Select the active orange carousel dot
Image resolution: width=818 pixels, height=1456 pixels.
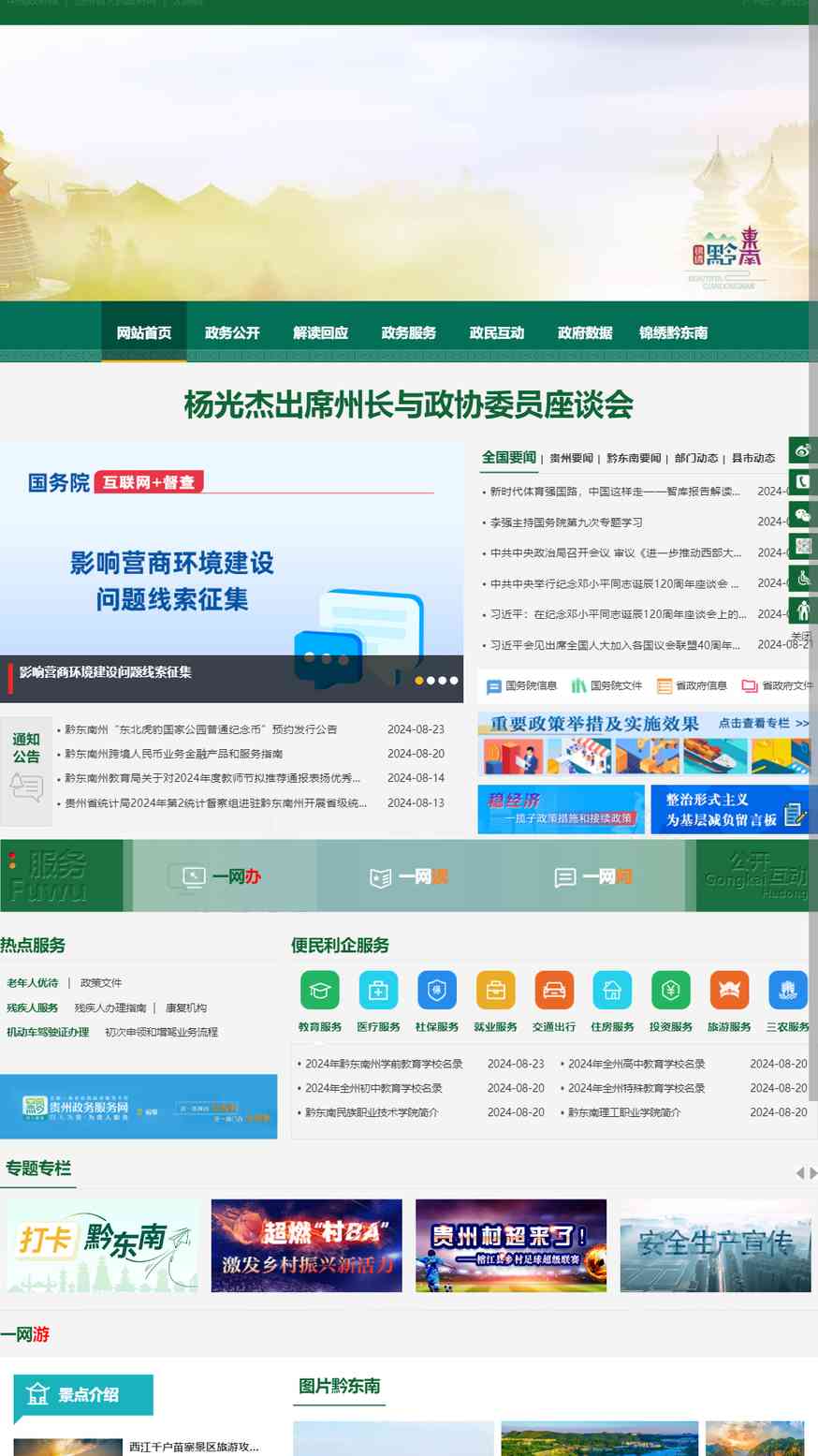pos(419,681)
